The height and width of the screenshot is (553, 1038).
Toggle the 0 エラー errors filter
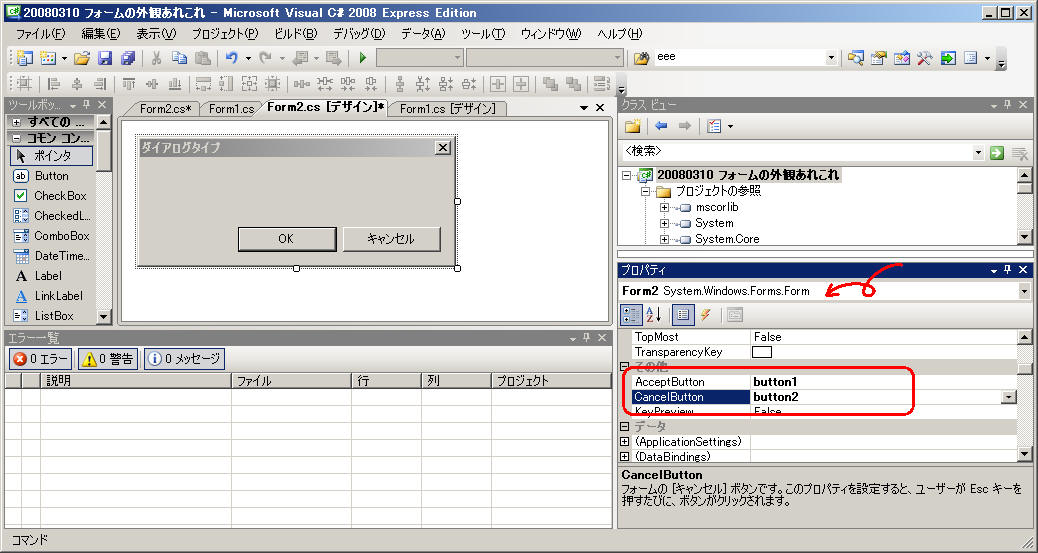[x=40, y=359]
